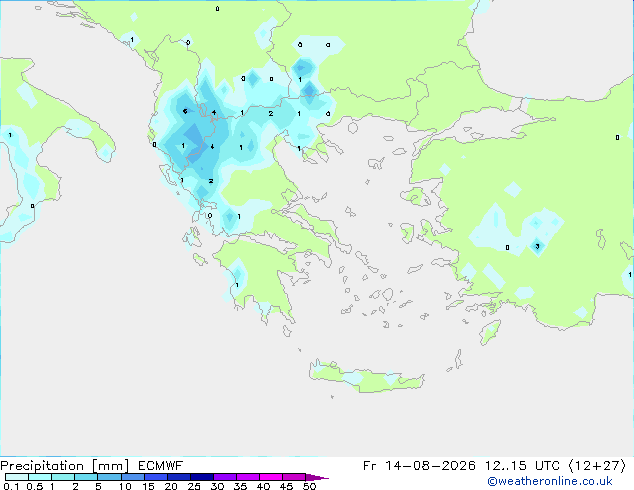Open the weatheronline.co.uk link

pyautogui.click(x=550, y=481)
